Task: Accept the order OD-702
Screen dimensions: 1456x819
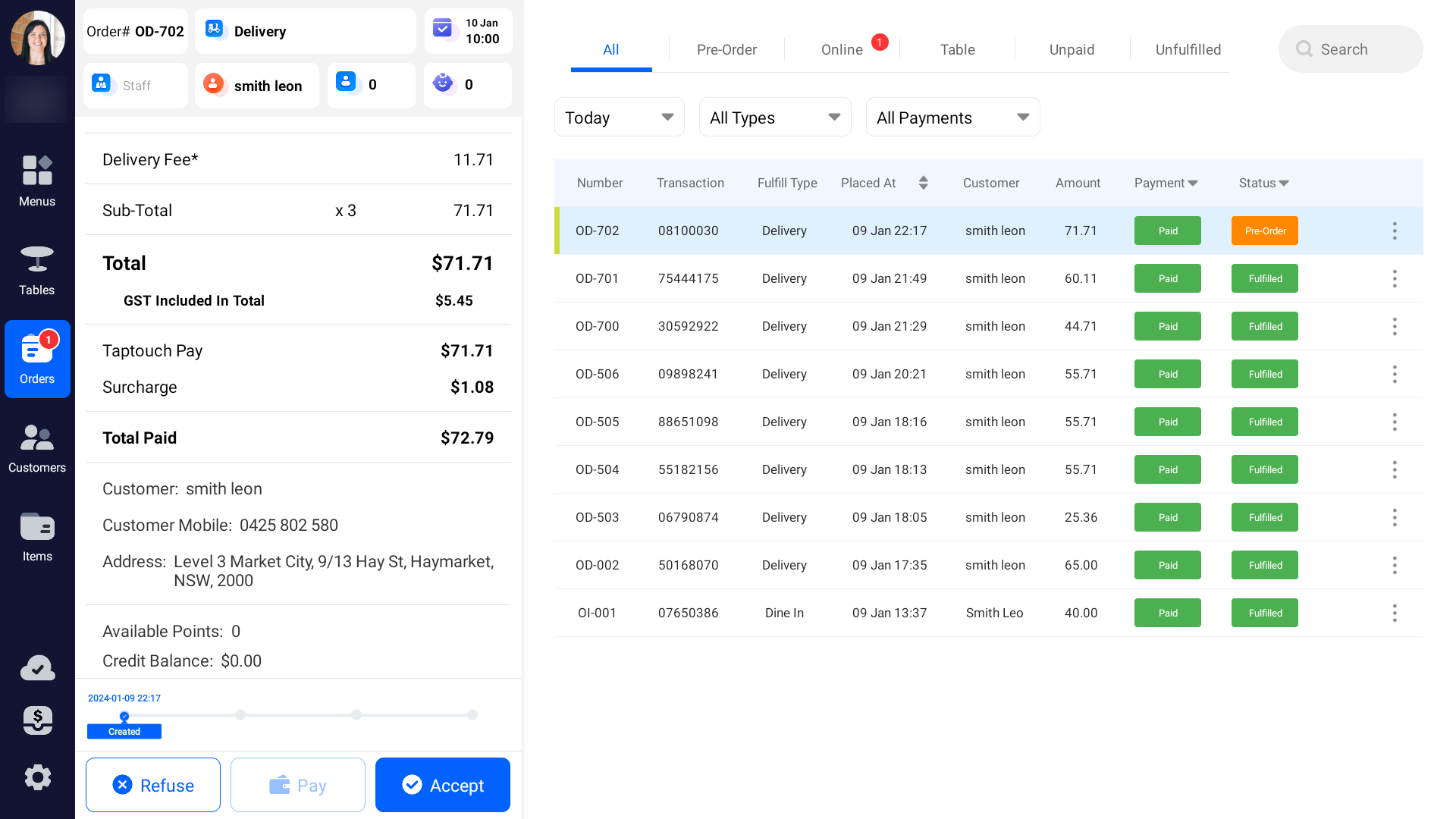Action: (x=443, y=785)
